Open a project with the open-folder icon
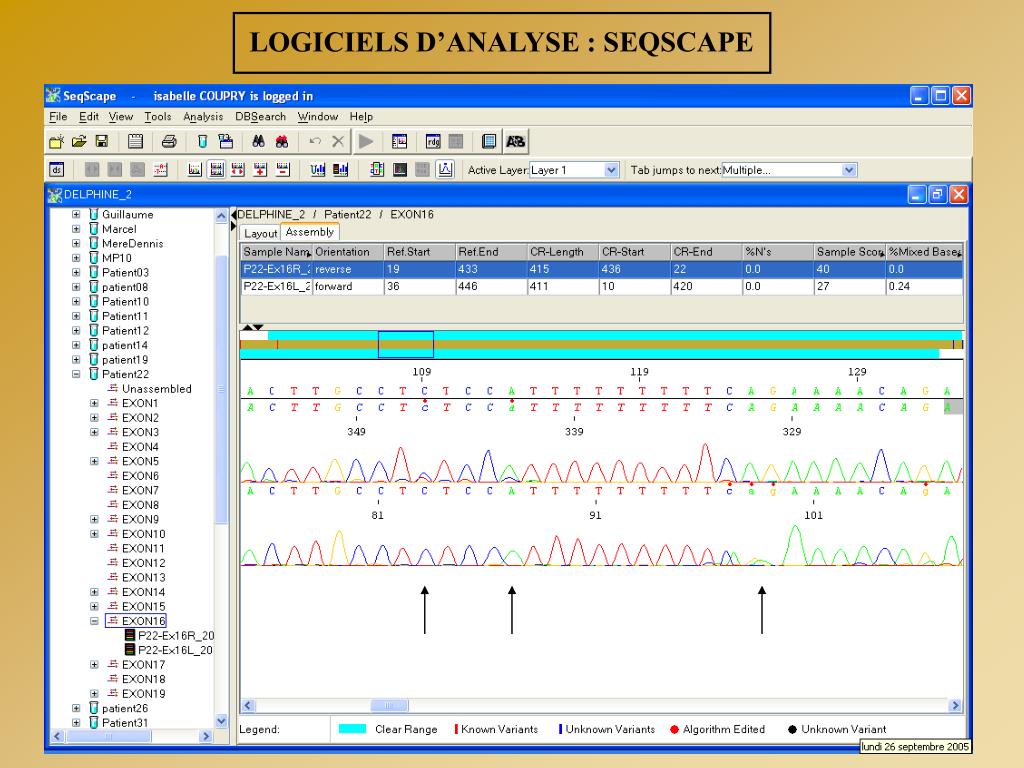1024x768 pixels. tap(79, 141)
